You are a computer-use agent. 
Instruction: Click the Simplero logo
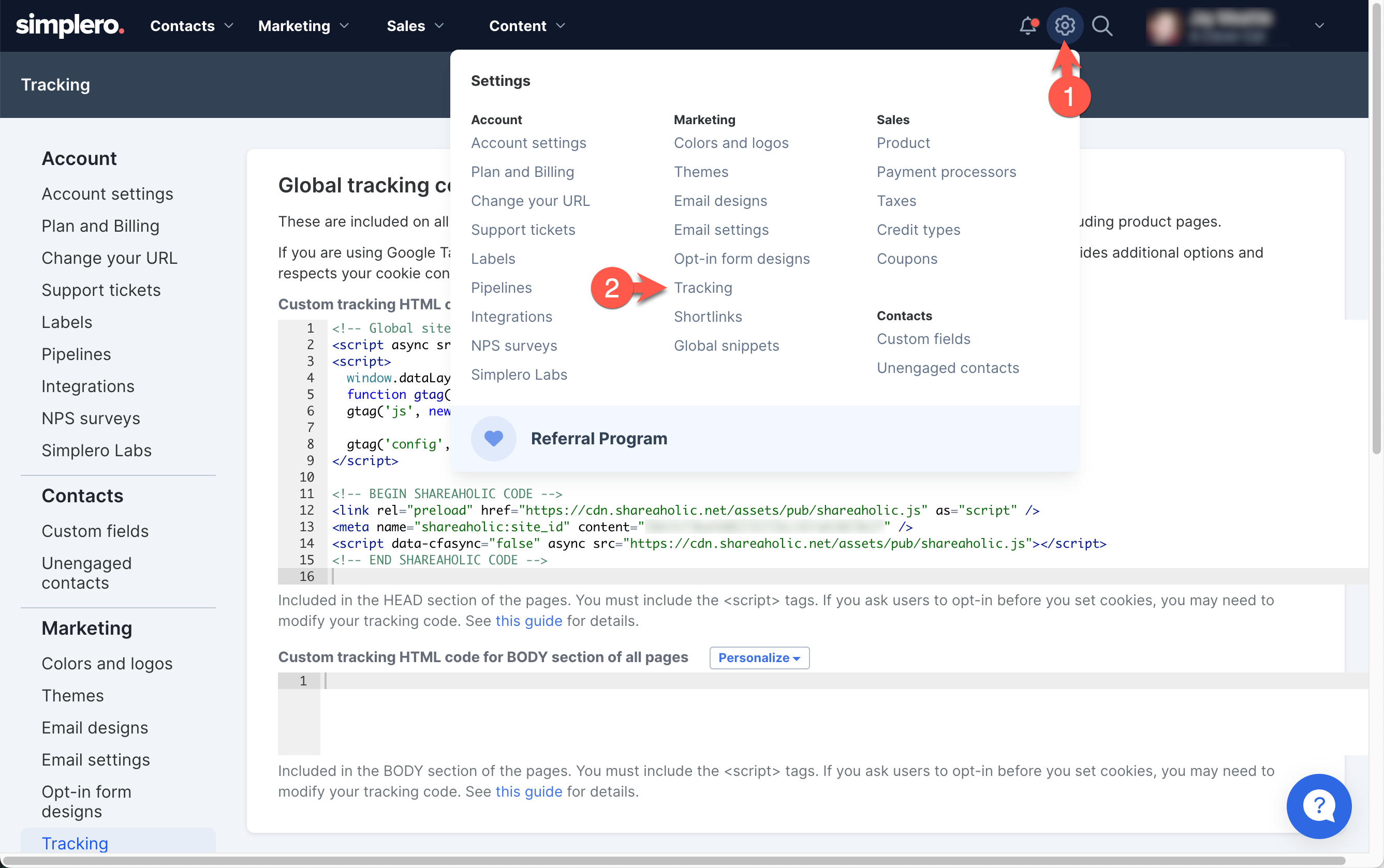click(69, 25)
